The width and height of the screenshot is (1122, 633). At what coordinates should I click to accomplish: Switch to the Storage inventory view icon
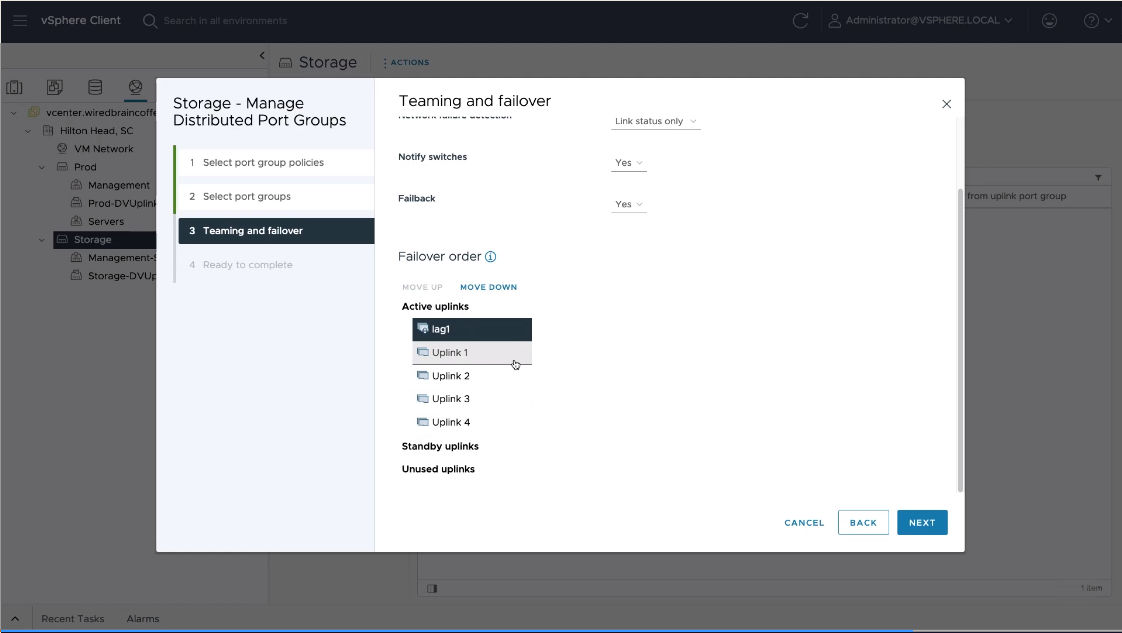pos(95,88)
